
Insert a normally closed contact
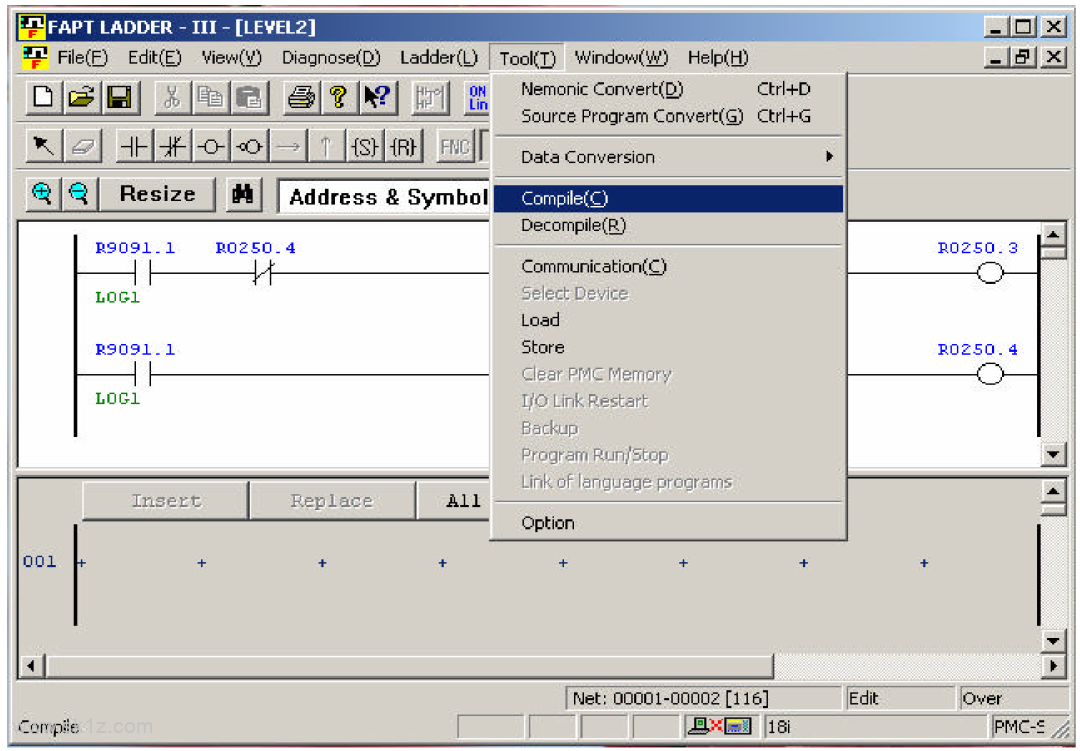pyautogui.click(x=173, y=146)
